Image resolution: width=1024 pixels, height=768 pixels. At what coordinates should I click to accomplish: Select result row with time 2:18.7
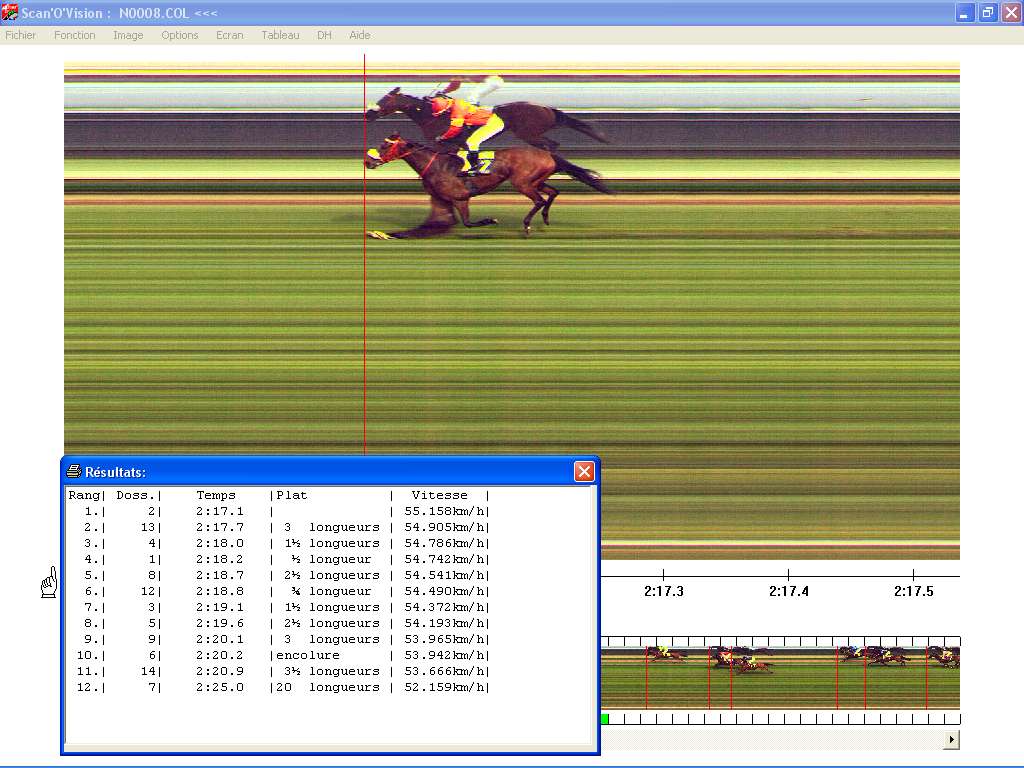pos(279,575)
